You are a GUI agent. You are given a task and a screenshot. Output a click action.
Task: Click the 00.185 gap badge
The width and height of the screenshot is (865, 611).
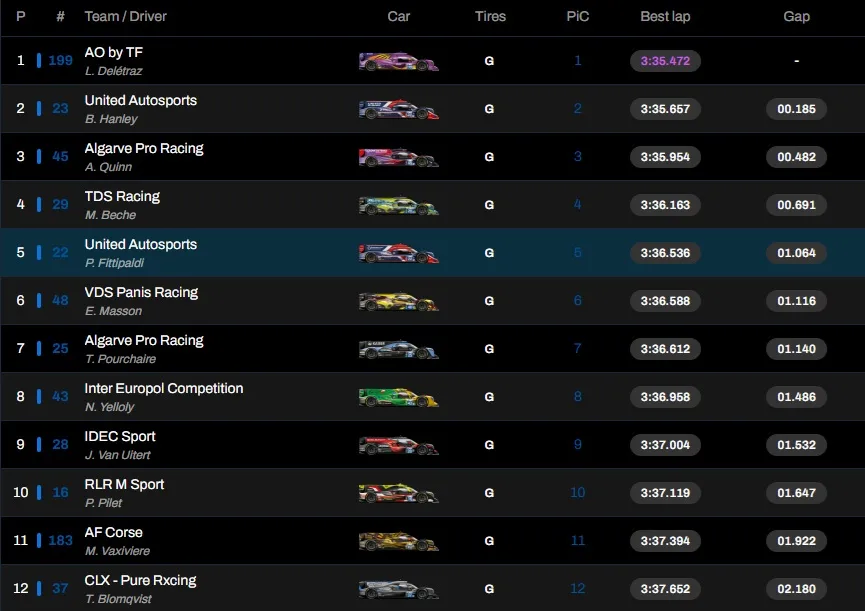click(x=796, y=109)
